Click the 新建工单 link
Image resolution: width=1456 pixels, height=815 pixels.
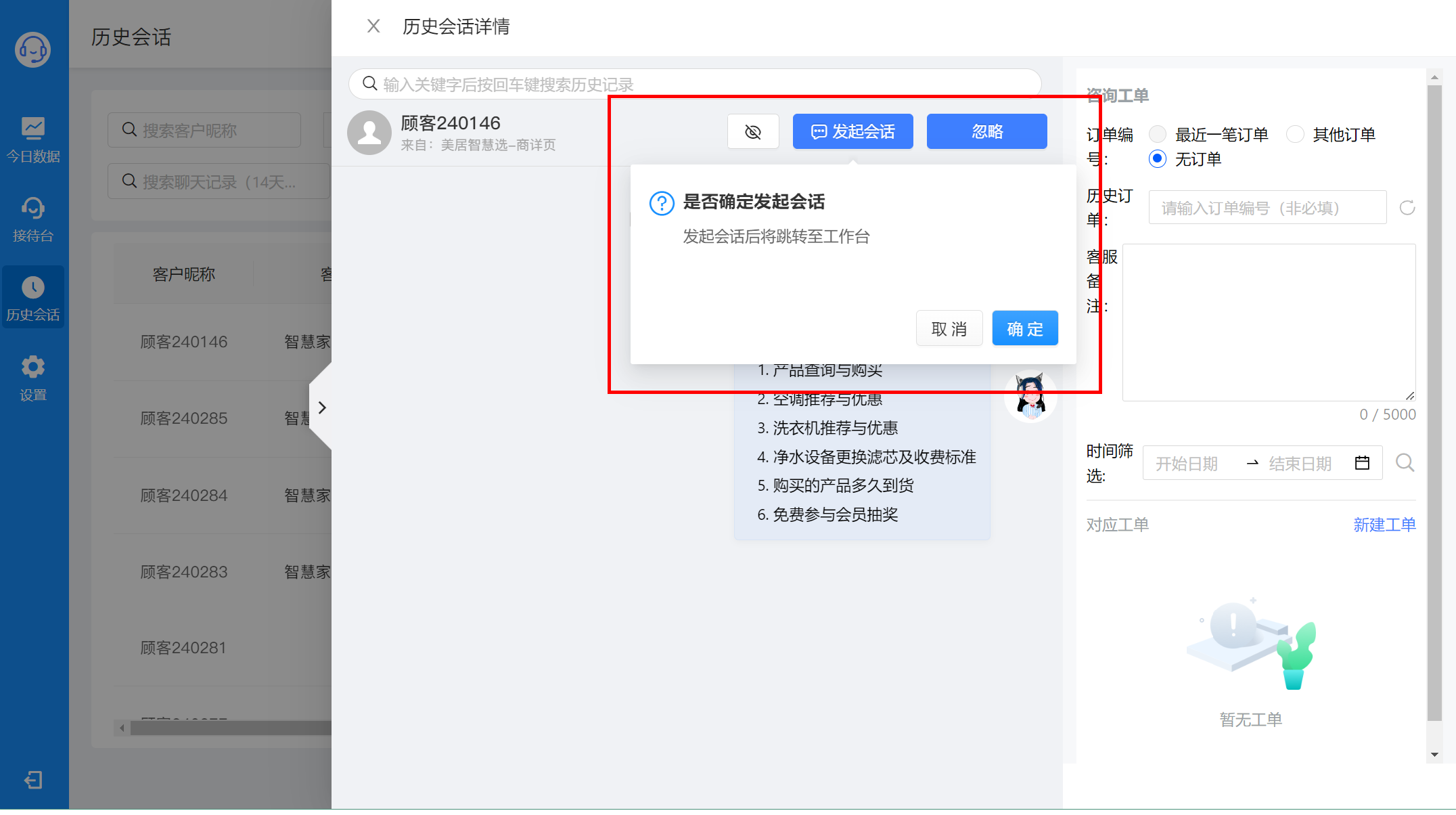click(x=1384, y=525)
